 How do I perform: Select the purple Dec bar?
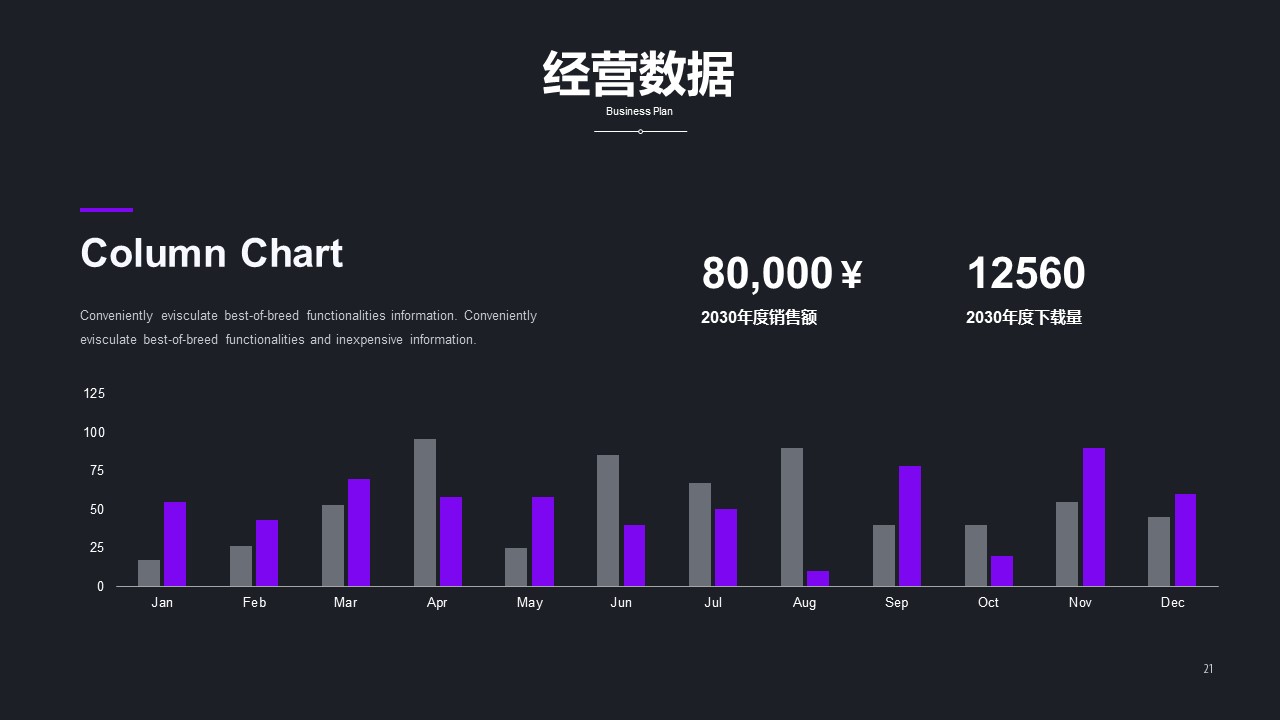1185,540
